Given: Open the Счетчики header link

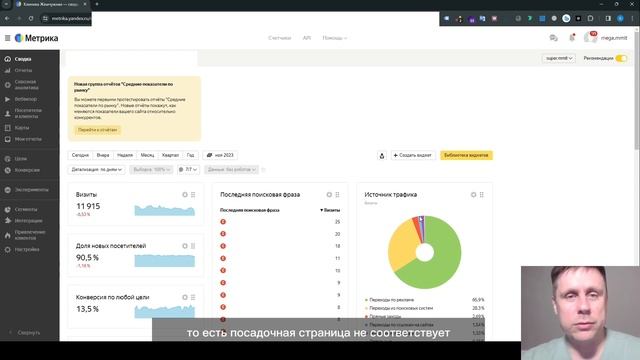Looking at the screenshot, I should click(x=280, y=38).
